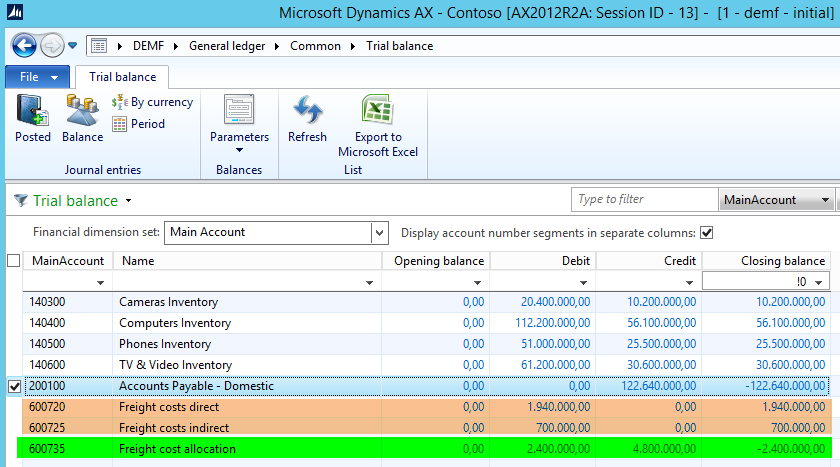
Task: Refresh the trial balance list
Action: tap(307, 119)
